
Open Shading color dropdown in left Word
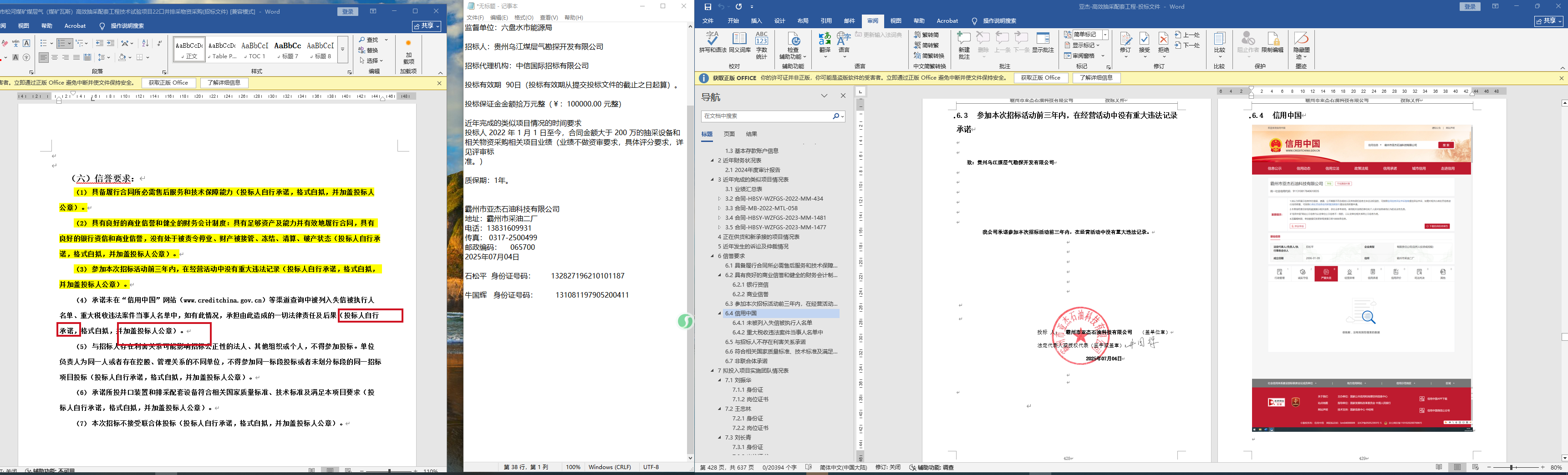[x=130, y=57]
